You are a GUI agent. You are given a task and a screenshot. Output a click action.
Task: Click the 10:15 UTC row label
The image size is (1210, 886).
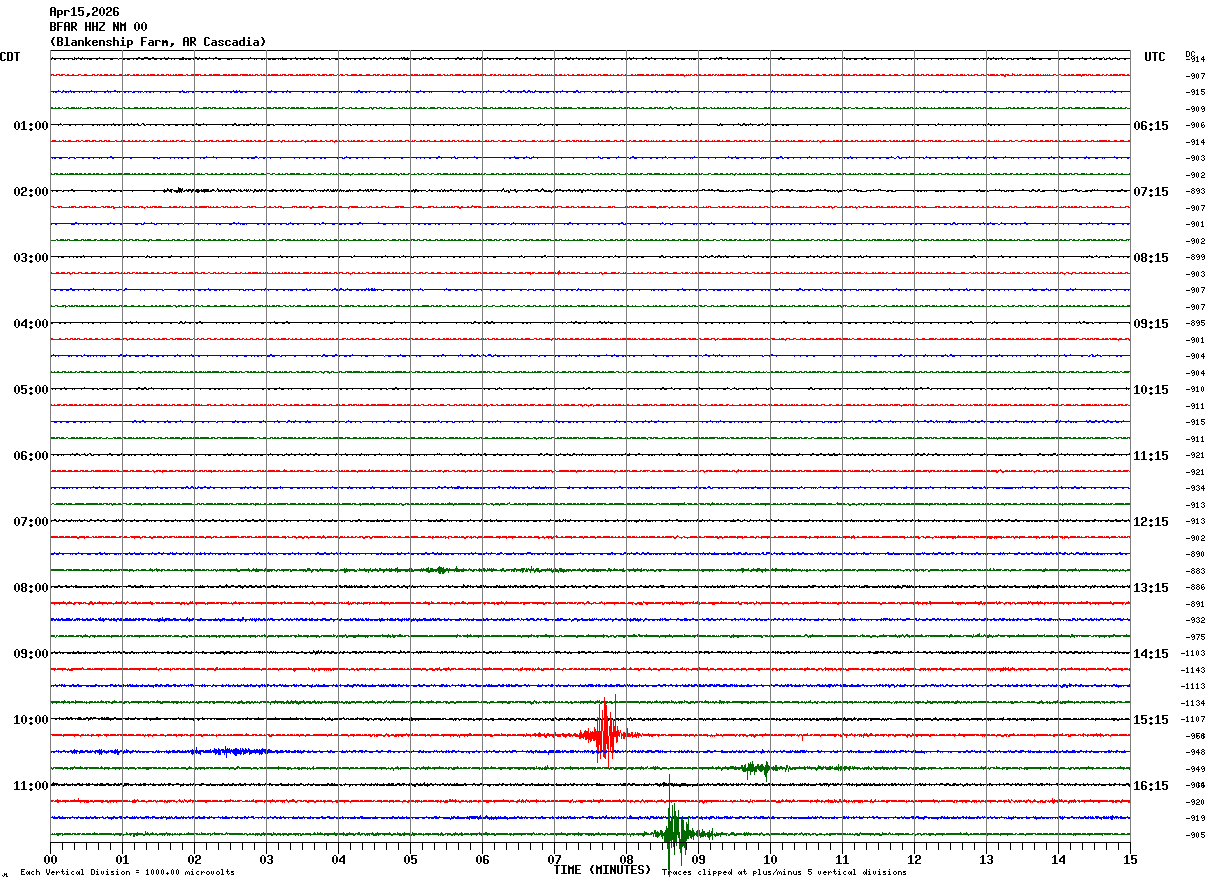point(1151,390)
